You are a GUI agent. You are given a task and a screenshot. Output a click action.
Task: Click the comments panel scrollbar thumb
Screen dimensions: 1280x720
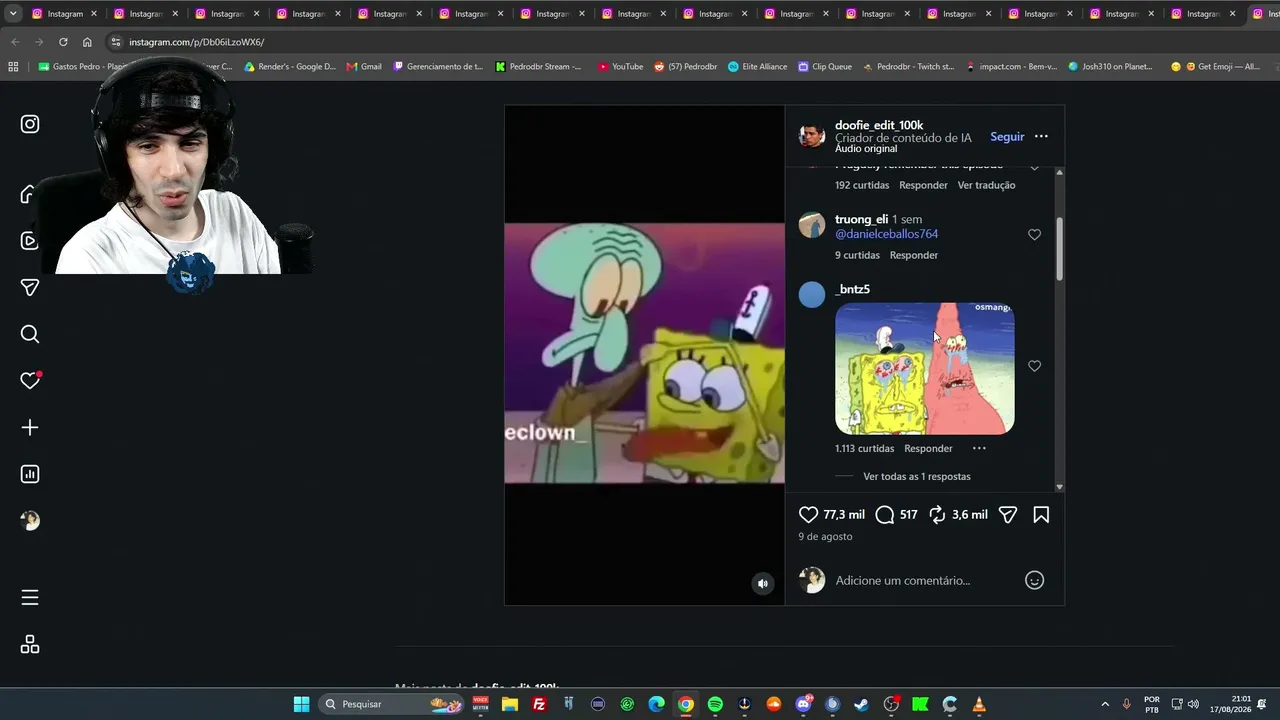tap(1059, 248)
